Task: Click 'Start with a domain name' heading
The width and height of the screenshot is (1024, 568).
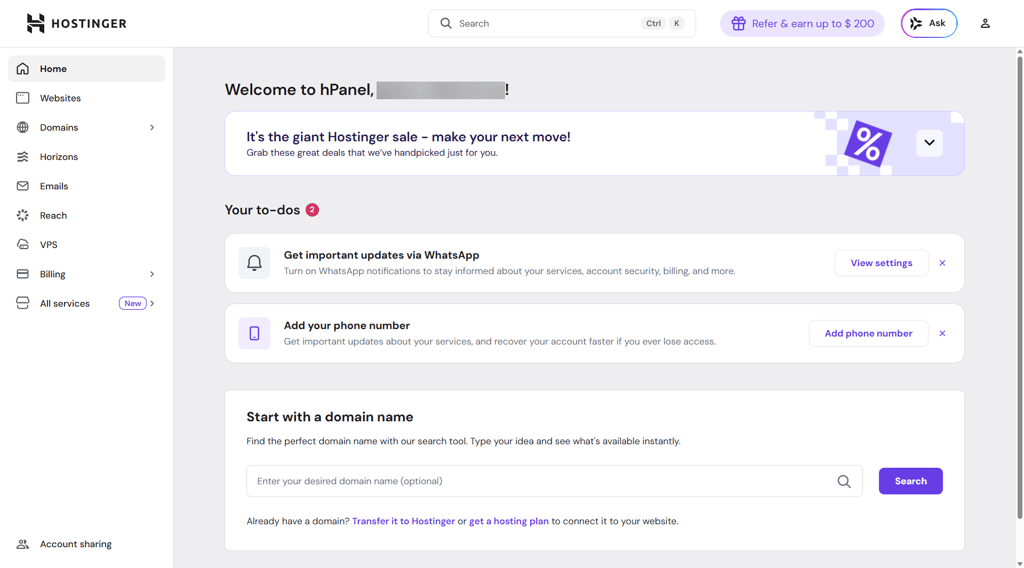Action: [x=330, y=417]
